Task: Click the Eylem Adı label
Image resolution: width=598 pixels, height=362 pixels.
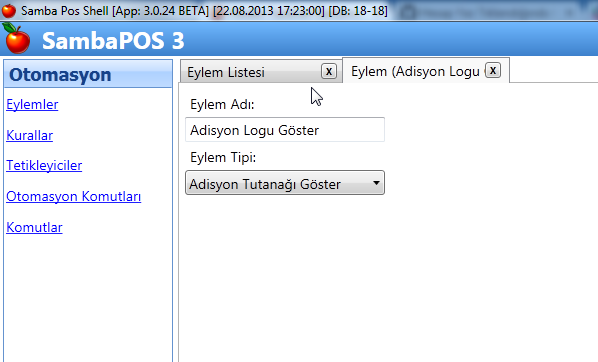Action: [x=222, y=104]
